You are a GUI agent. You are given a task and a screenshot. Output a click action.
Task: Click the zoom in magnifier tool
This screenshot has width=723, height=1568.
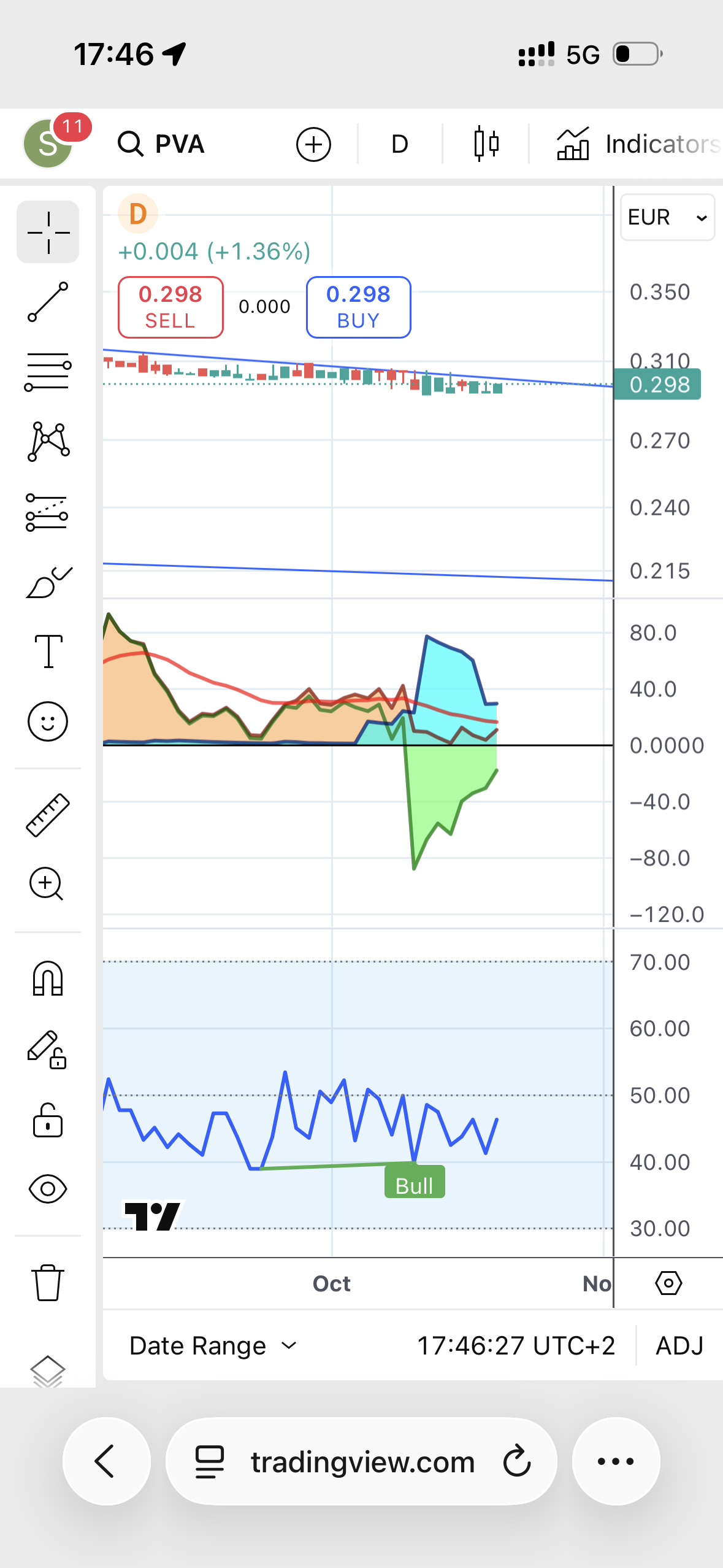coord(47,884)
